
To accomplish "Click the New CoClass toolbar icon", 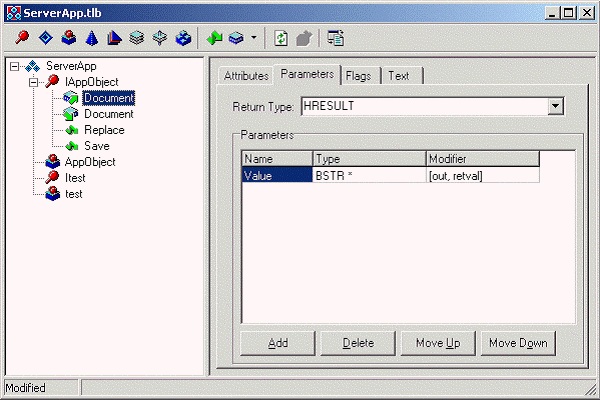I will click(68, 38).
